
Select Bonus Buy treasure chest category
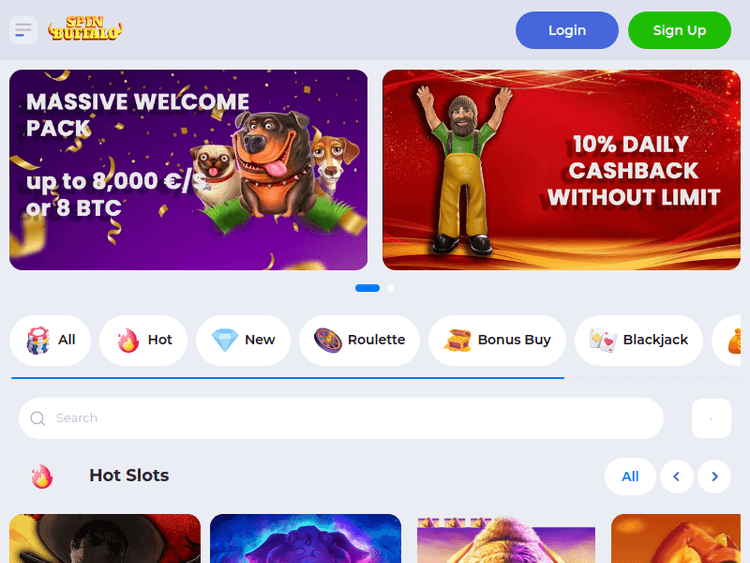click(x=497, y=340)
